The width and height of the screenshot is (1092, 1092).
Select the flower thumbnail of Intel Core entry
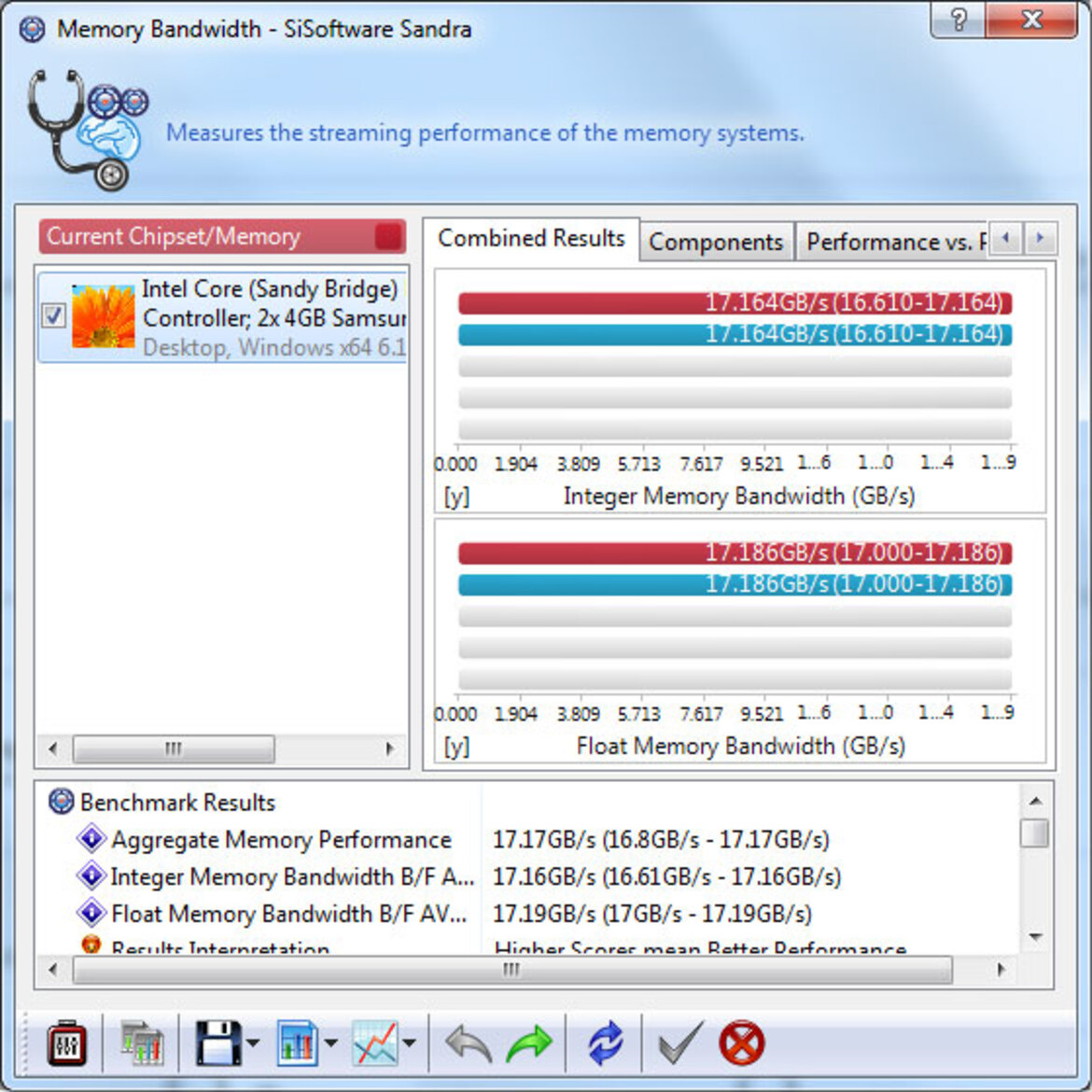(x=103, y=316)
